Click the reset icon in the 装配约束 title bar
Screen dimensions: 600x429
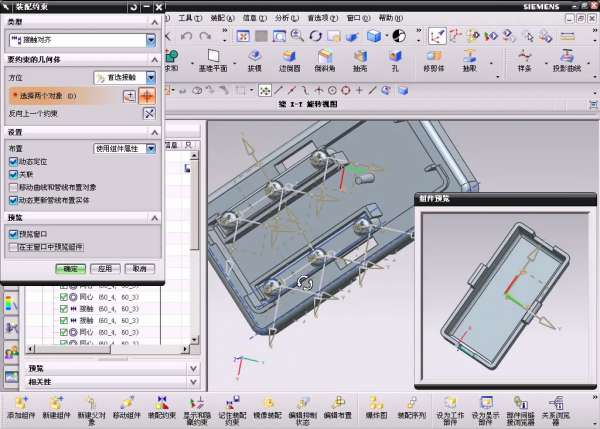click(x=134, y=7)
